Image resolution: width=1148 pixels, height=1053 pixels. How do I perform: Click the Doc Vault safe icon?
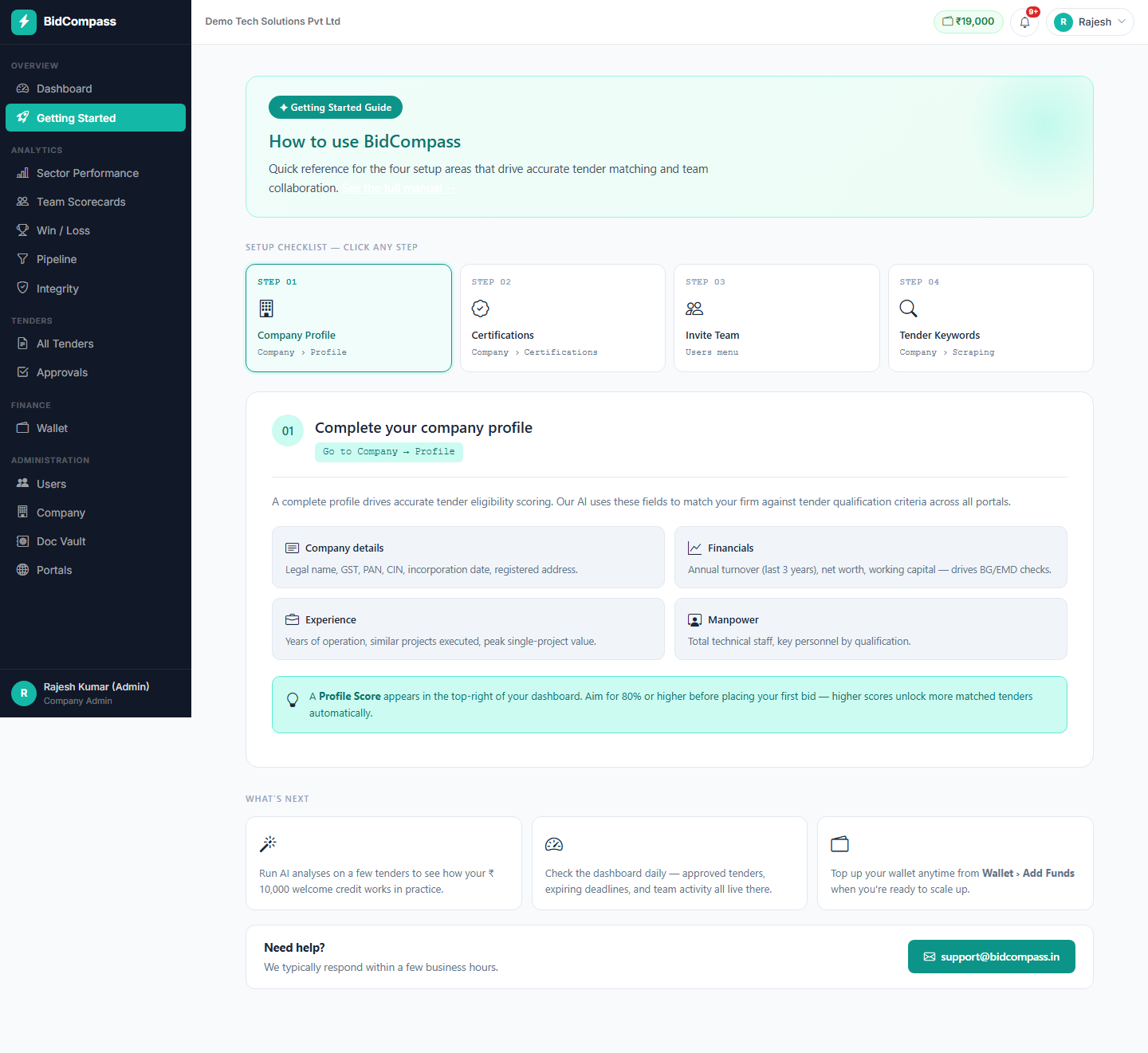coord(22,541)
